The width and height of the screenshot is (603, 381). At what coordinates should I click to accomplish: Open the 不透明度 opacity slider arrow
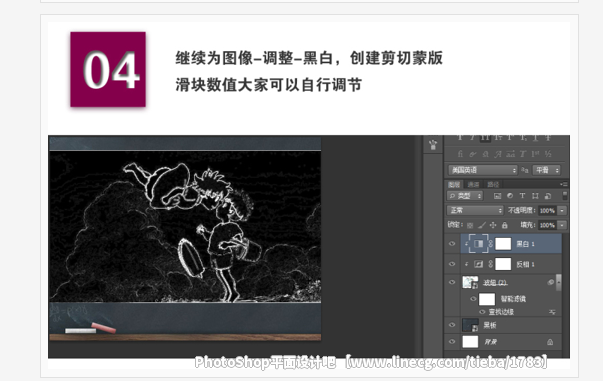pyautogui.click(x=562, y=210)
